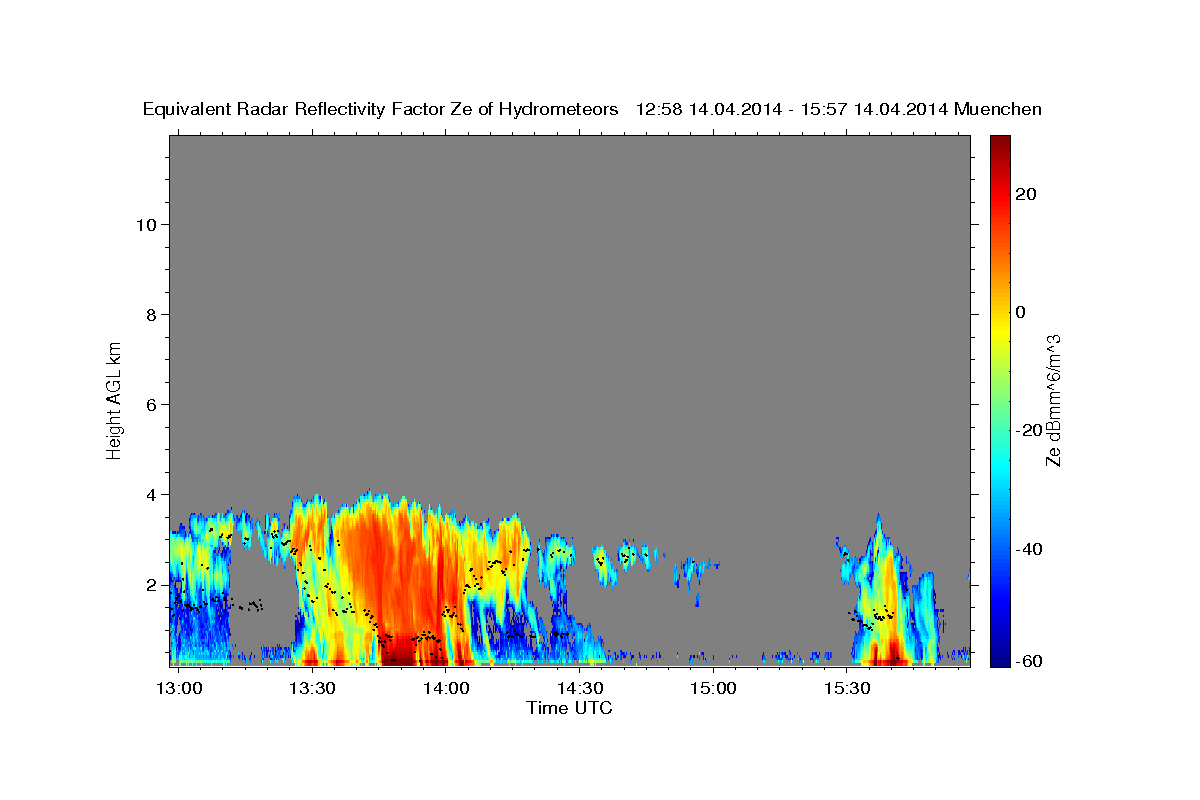
Task: Click the 'Height AGL km' axis label
Action: tap(114, 399)
